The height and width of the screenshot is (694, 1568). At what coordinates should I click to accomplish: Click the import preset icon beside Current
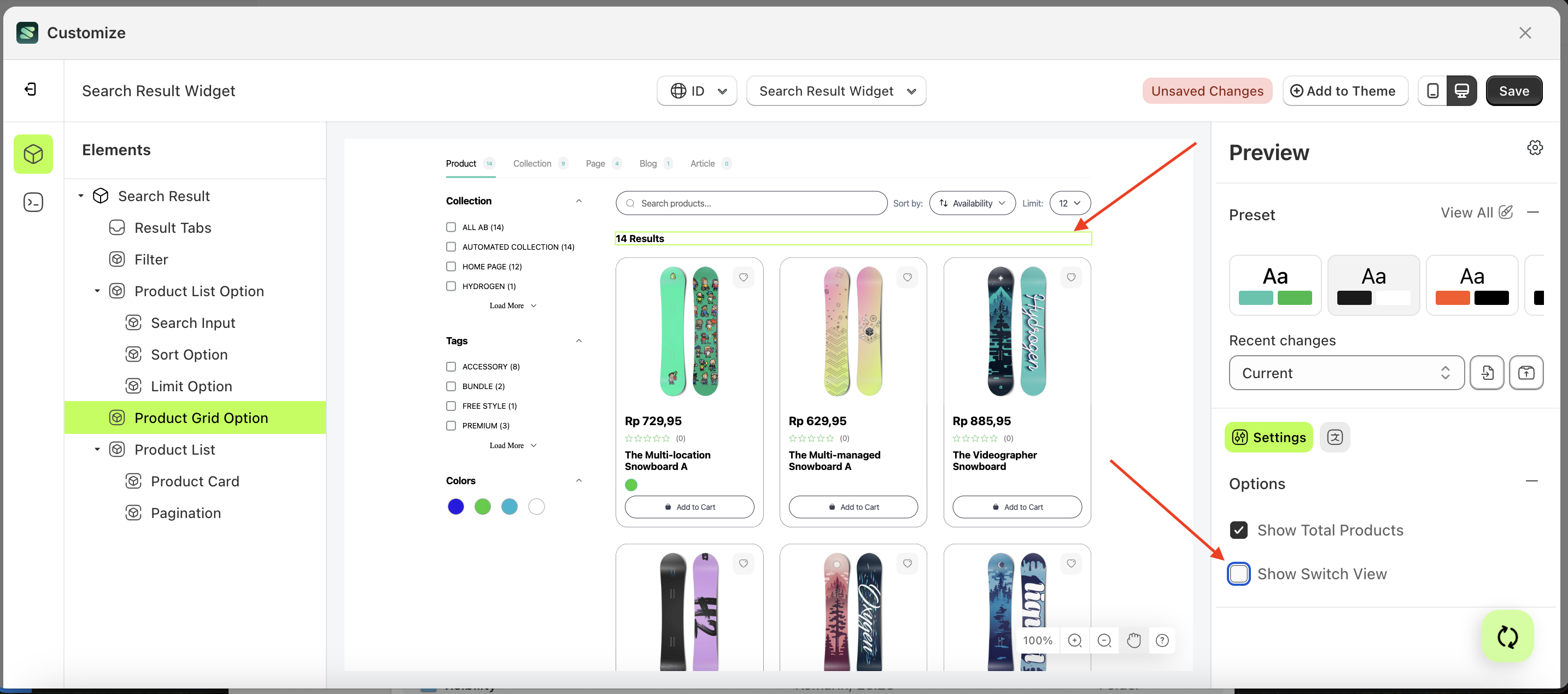click(1487, 373)
